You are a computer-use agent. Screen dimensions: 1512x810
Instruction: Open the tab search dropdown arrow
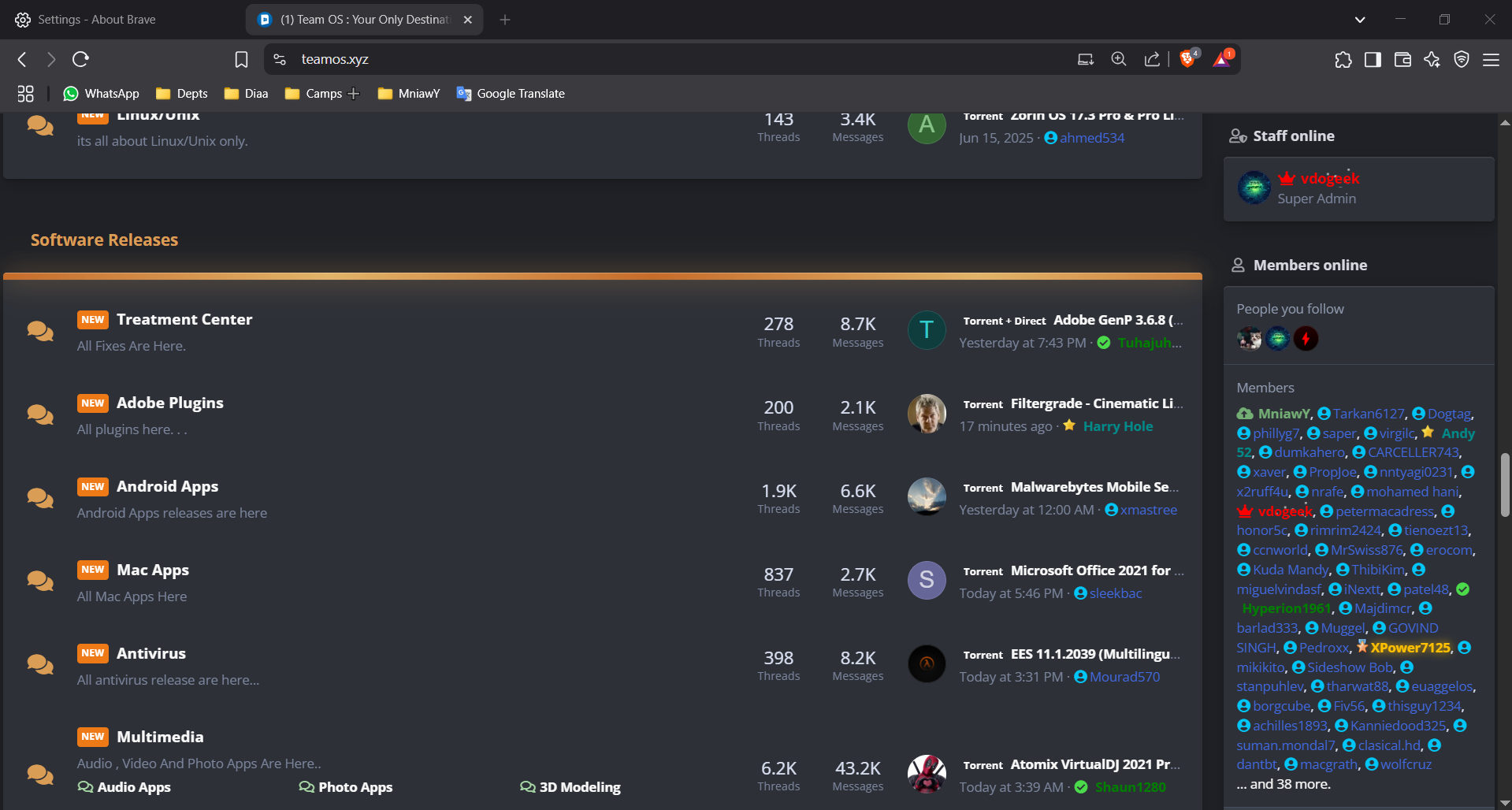(1360, 20)
